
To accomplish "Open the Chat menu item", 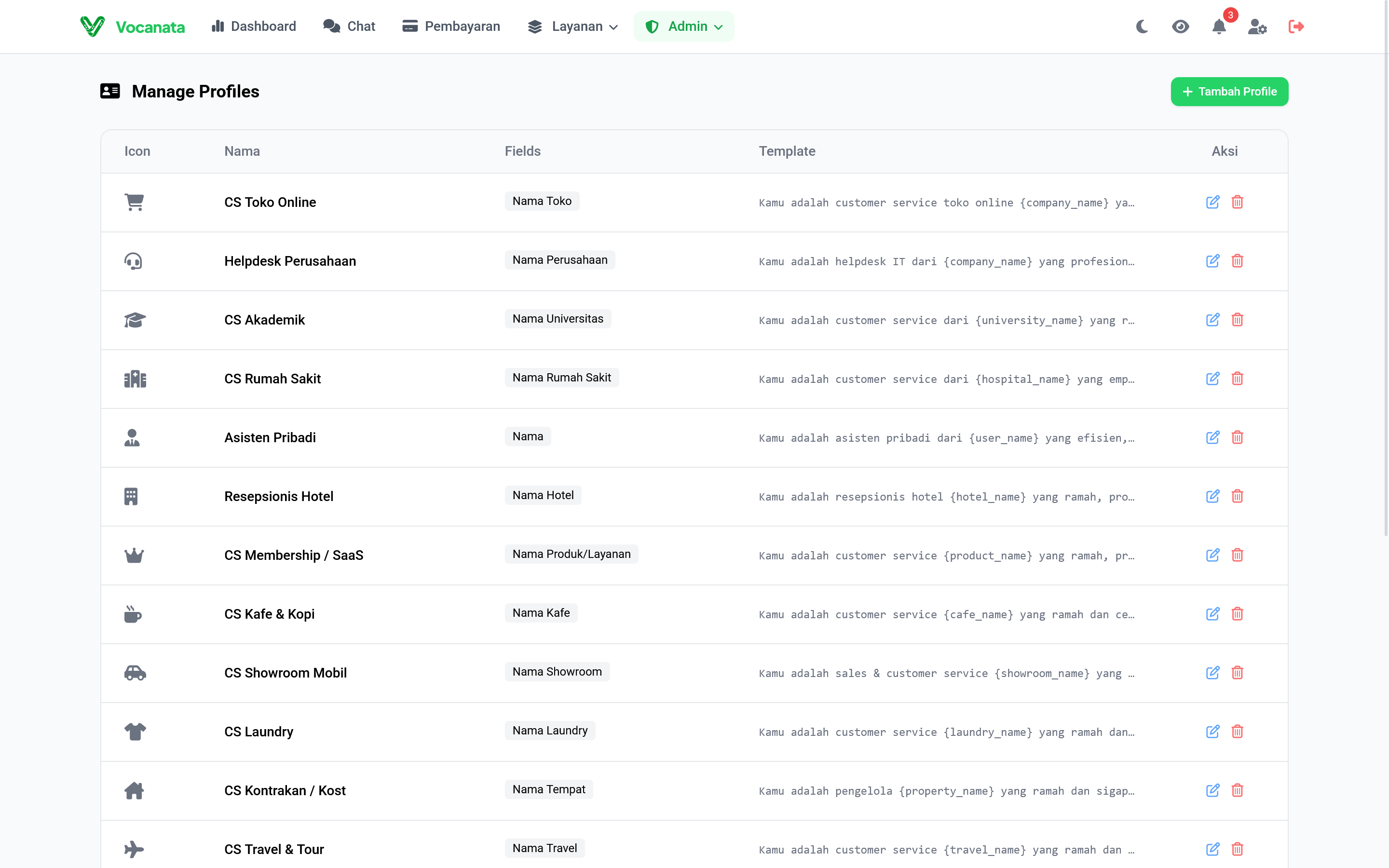I will [349, 27].
